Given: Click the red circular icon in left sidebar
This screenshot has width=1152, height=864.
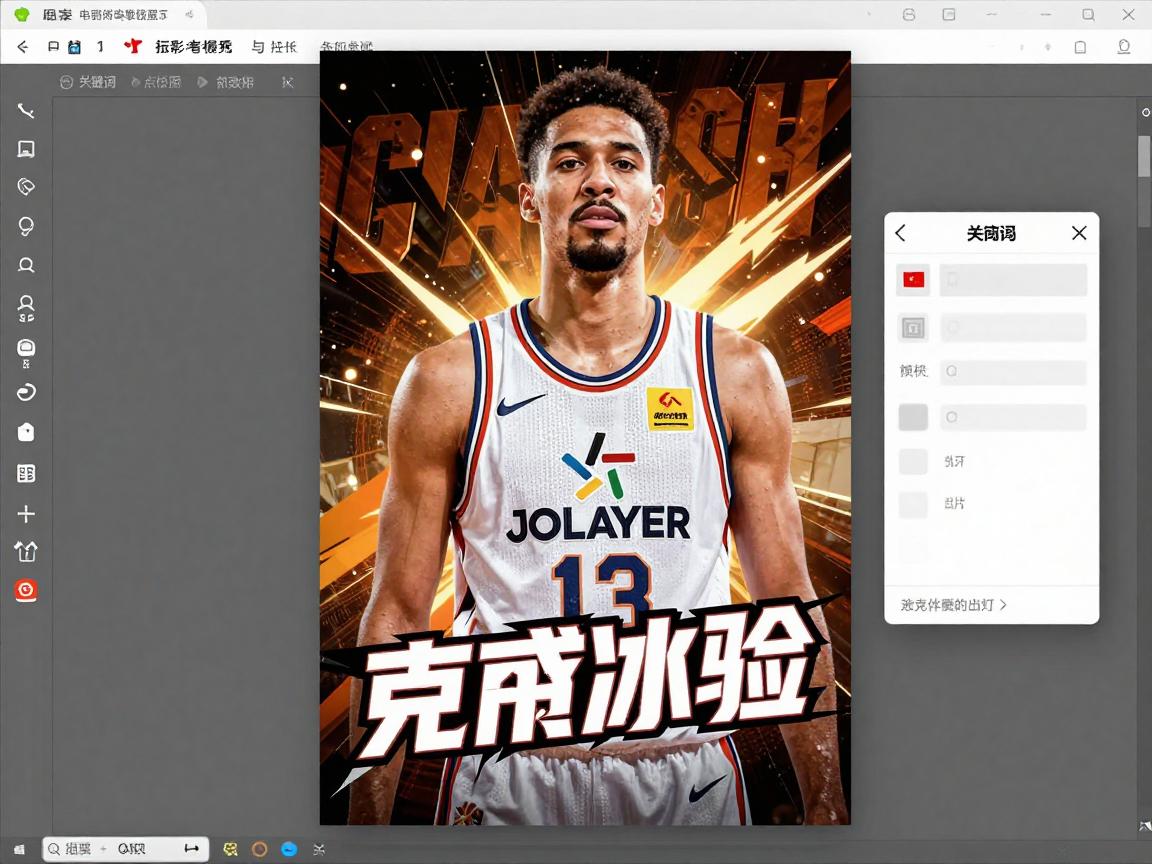Looking at the screenshot, I should [26, 591].
